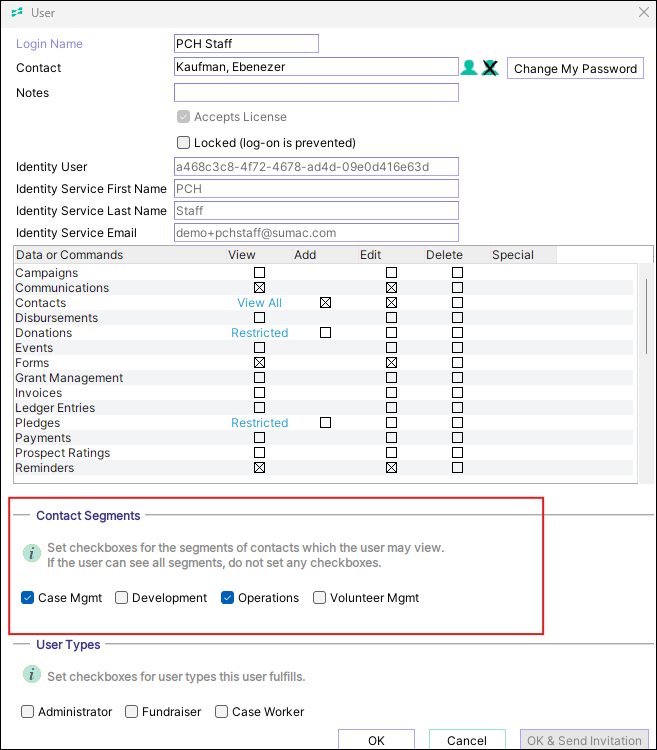Viewport: 657px width, 750px height.
Task: Check Delete permission for Contacts
Action: point(458,303)
